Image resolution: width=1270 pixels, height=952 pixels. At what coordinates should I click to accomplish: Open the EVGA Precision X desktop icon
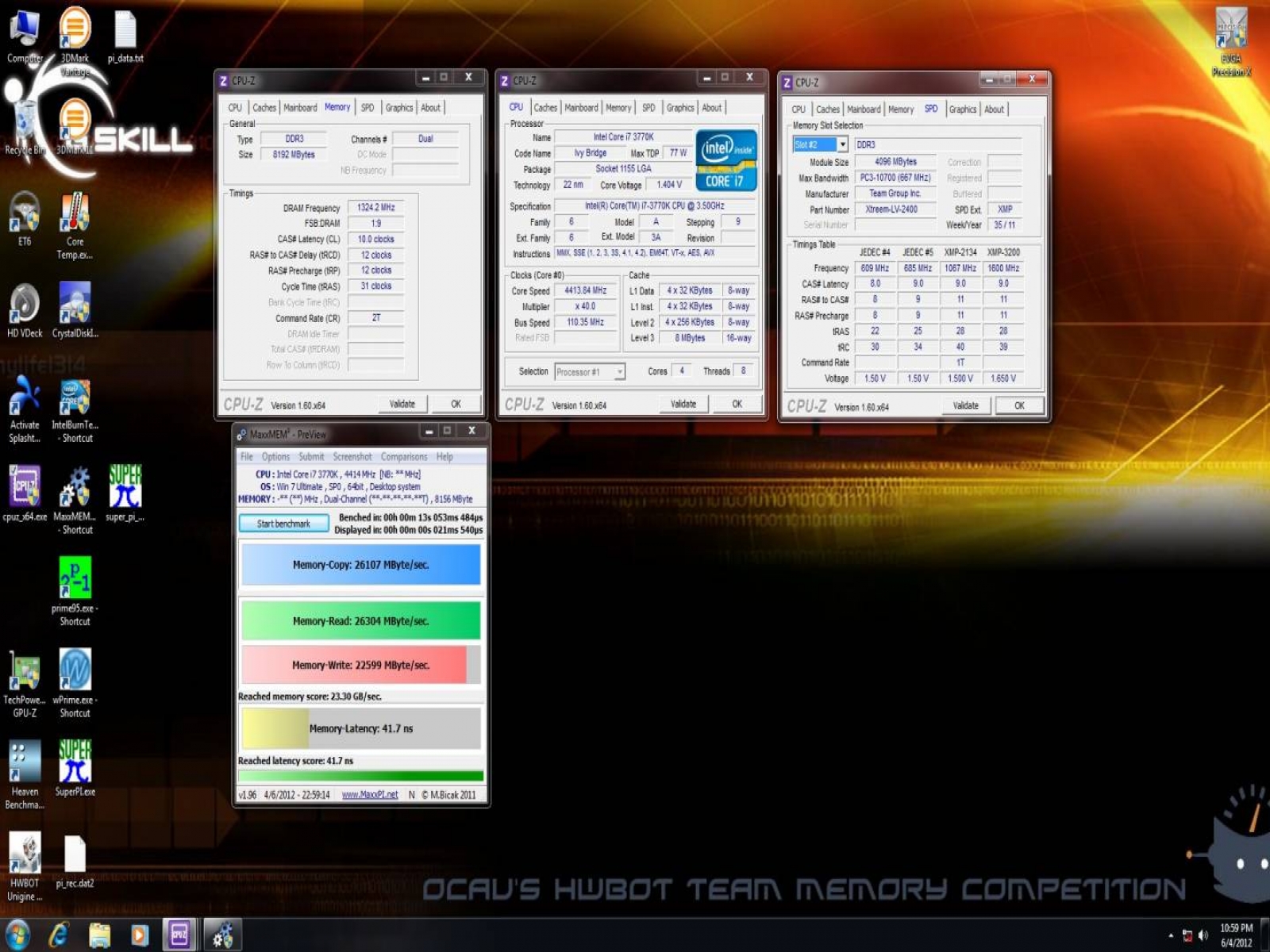point(1231,42)
